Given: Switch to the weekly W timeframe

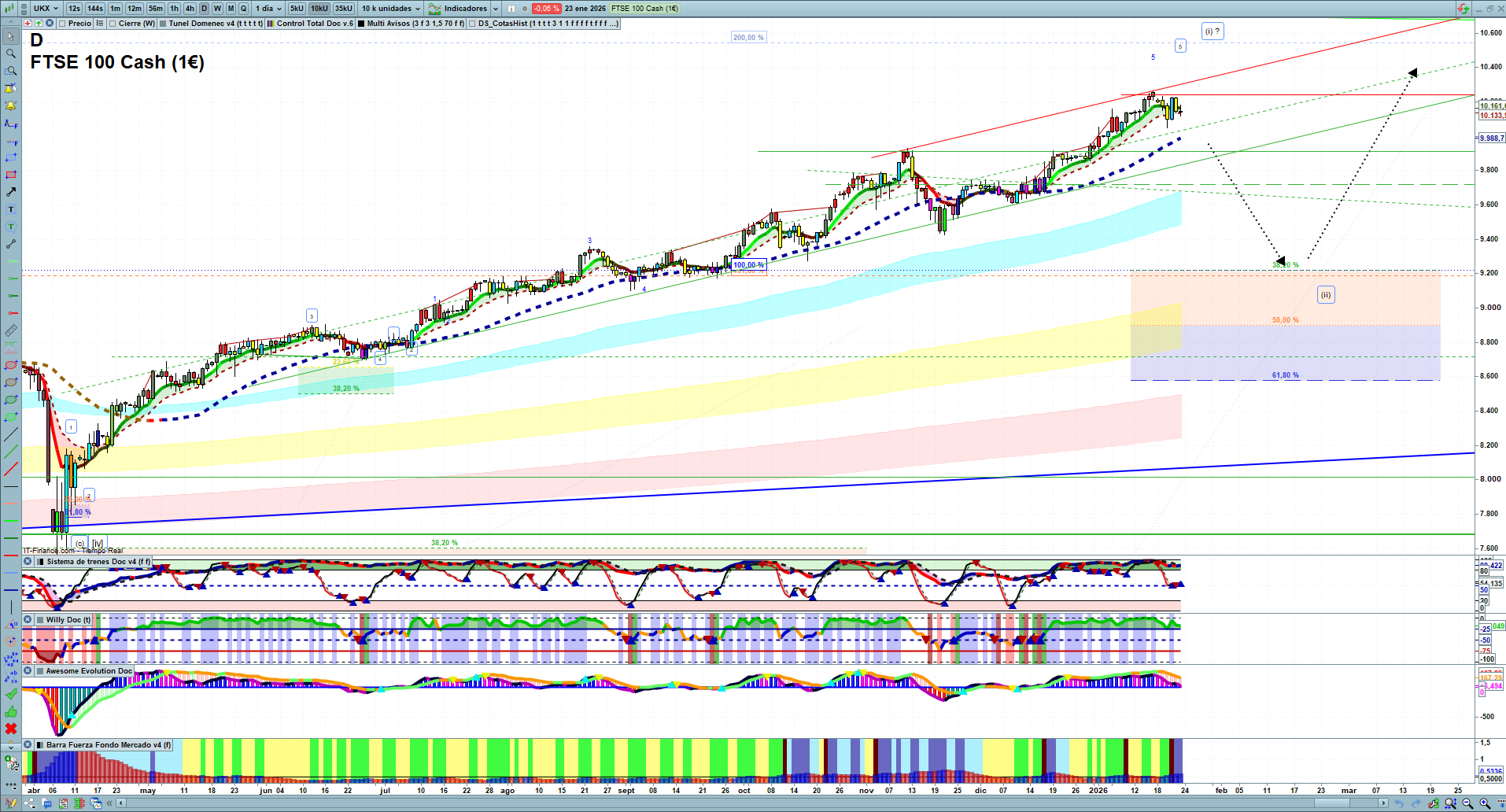Looking at the screenshot, I should point(217,9).
